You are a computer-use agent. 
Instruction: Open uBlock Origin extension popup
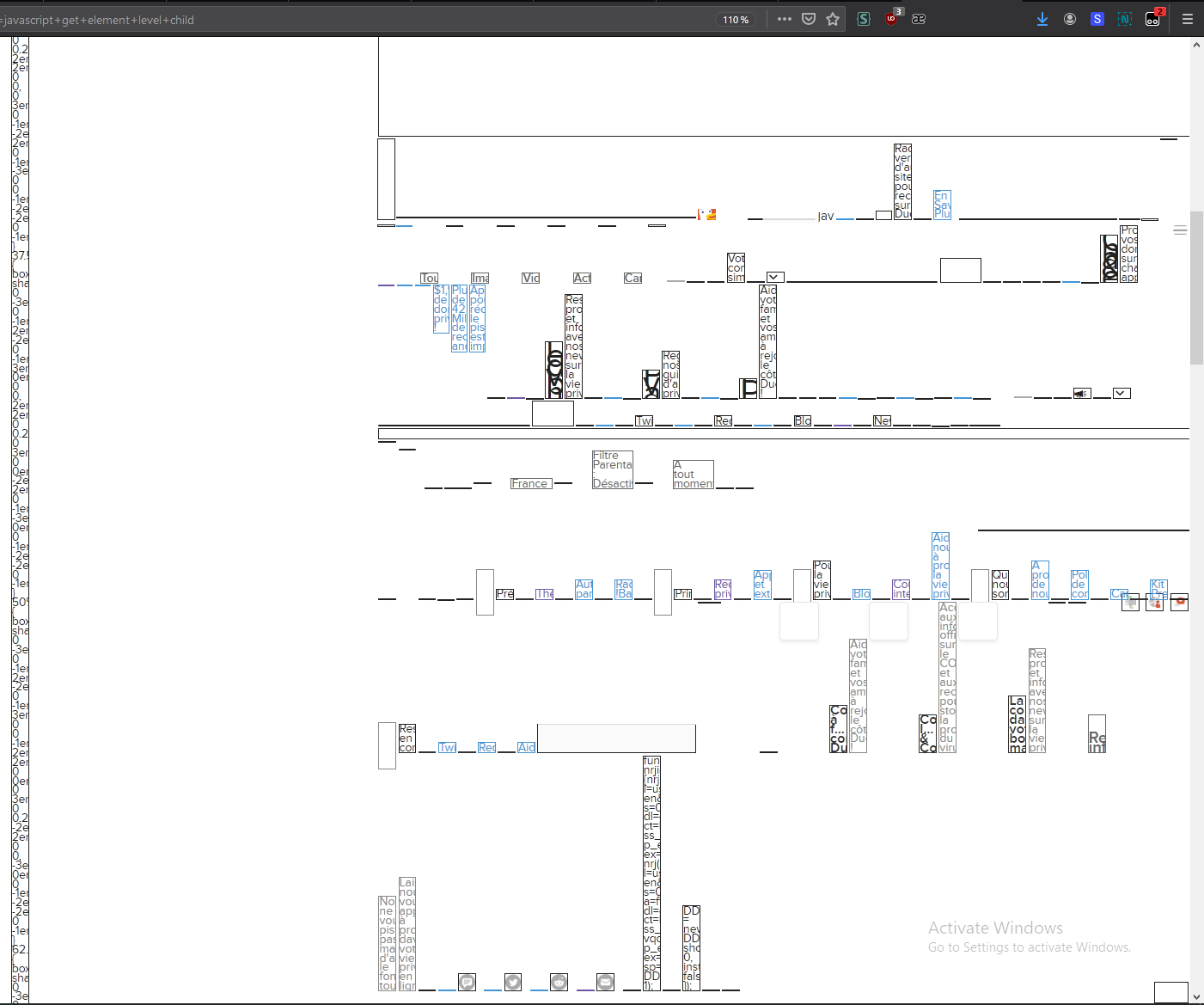coord(892,19)
